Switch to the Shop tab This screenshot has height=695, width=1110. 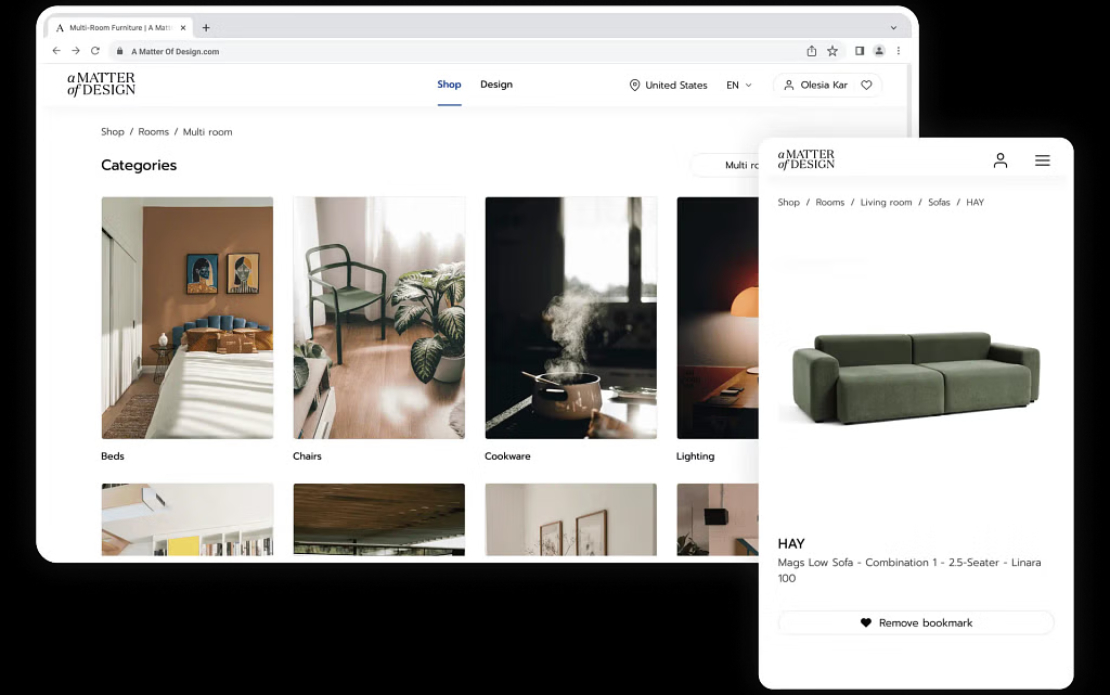pyautogui.click(x=449, y=84)
